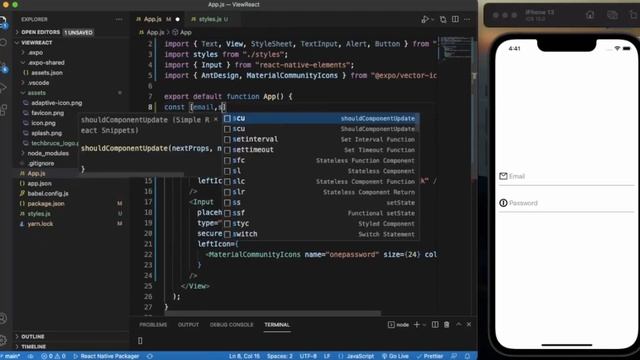The width and height of the screenshot is (640, 360).
Task: Choose ss setState snippet suggestion
Action: 320,202
